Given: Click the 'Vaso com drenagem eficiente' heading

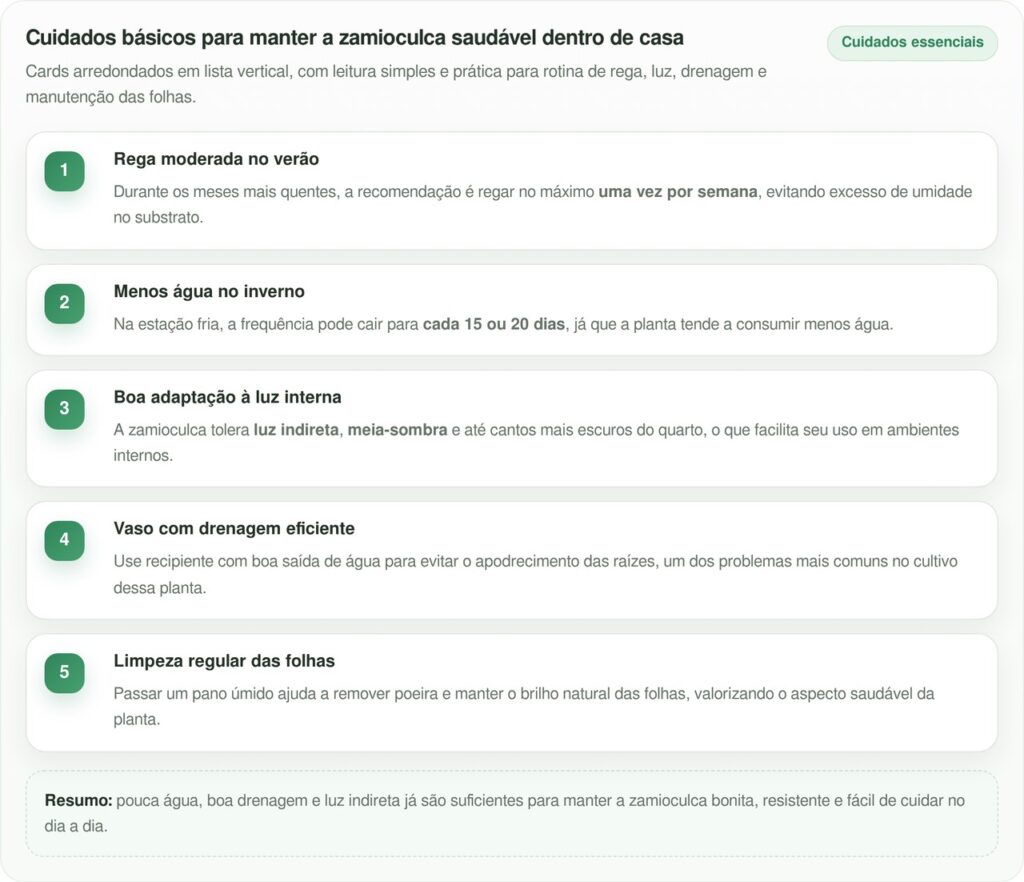Looking at the screenshot, I should click(234, 529).
